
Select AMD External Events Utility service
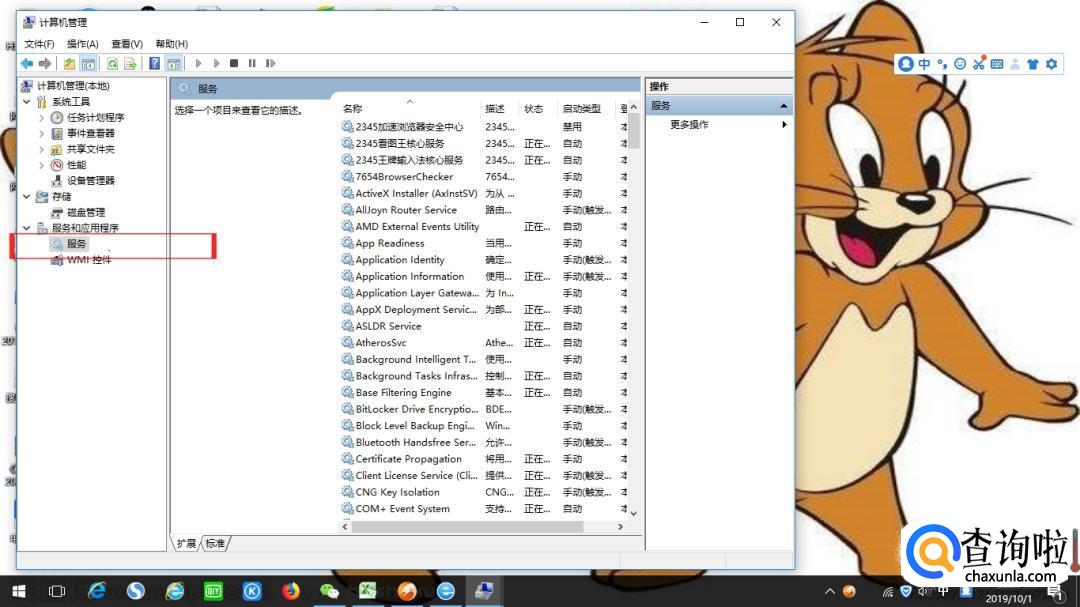point(417,227)
